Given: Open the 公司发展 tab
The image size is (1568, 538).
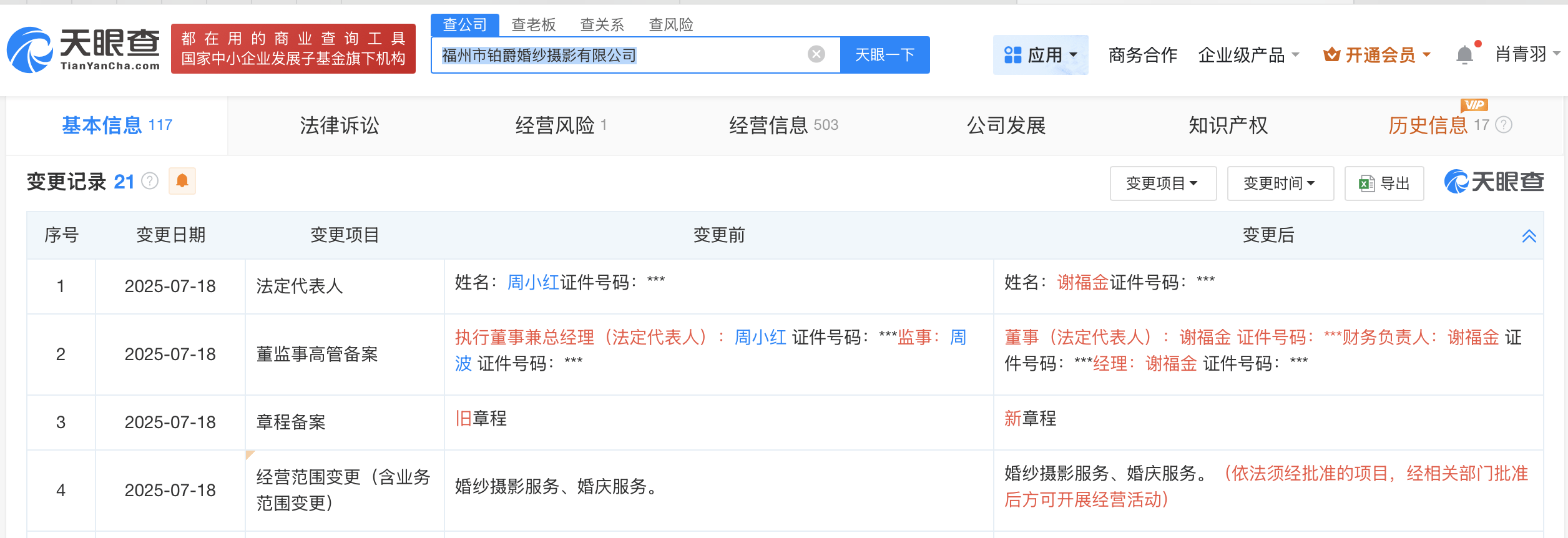Looking at the screenshot, I should point(1006,125).
